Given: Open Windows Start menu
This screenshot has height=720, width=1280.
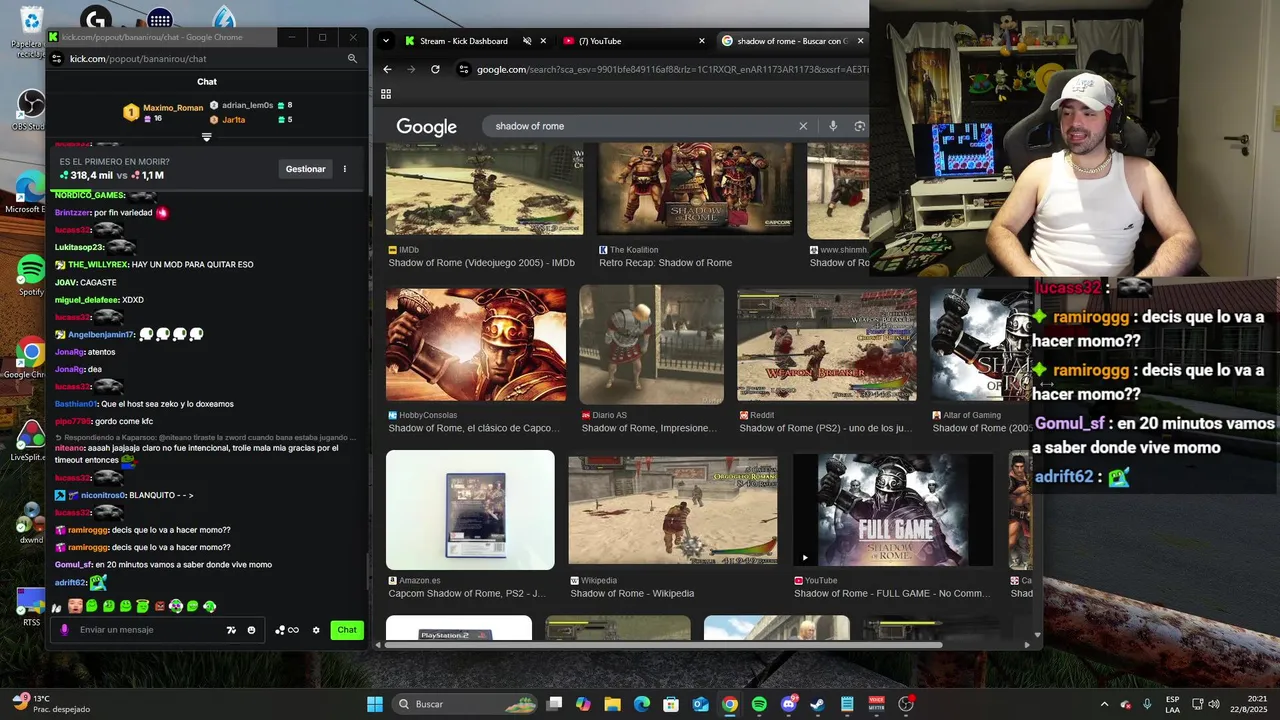Looking at the screenshot, I should tap(375, 704).
